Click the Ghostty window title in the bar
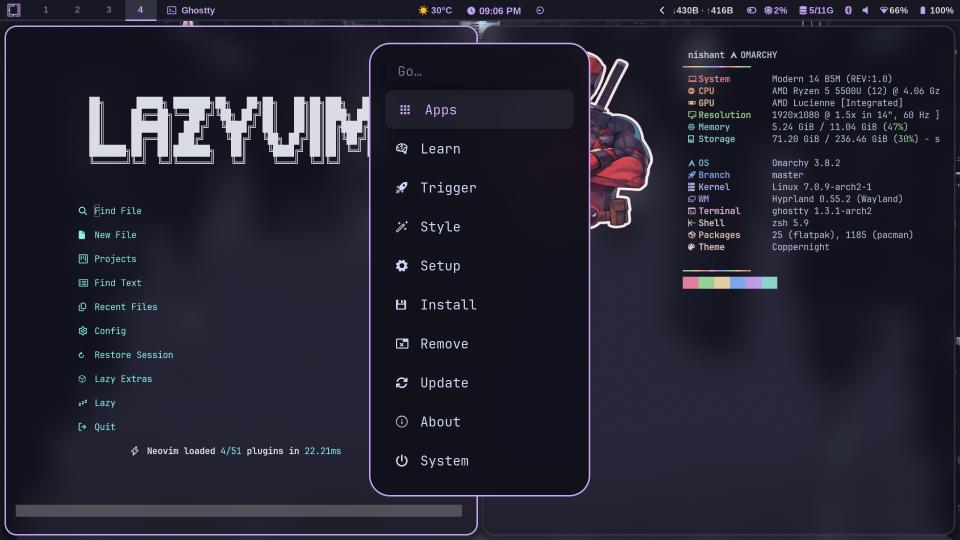Viewport: 960px width, 540px height. point(191,10)
